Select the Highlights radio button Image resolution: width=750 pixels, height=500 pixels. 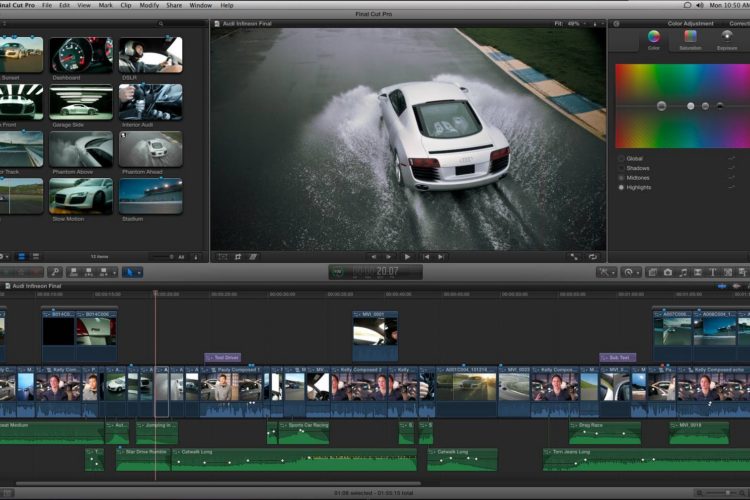point(621,187)
